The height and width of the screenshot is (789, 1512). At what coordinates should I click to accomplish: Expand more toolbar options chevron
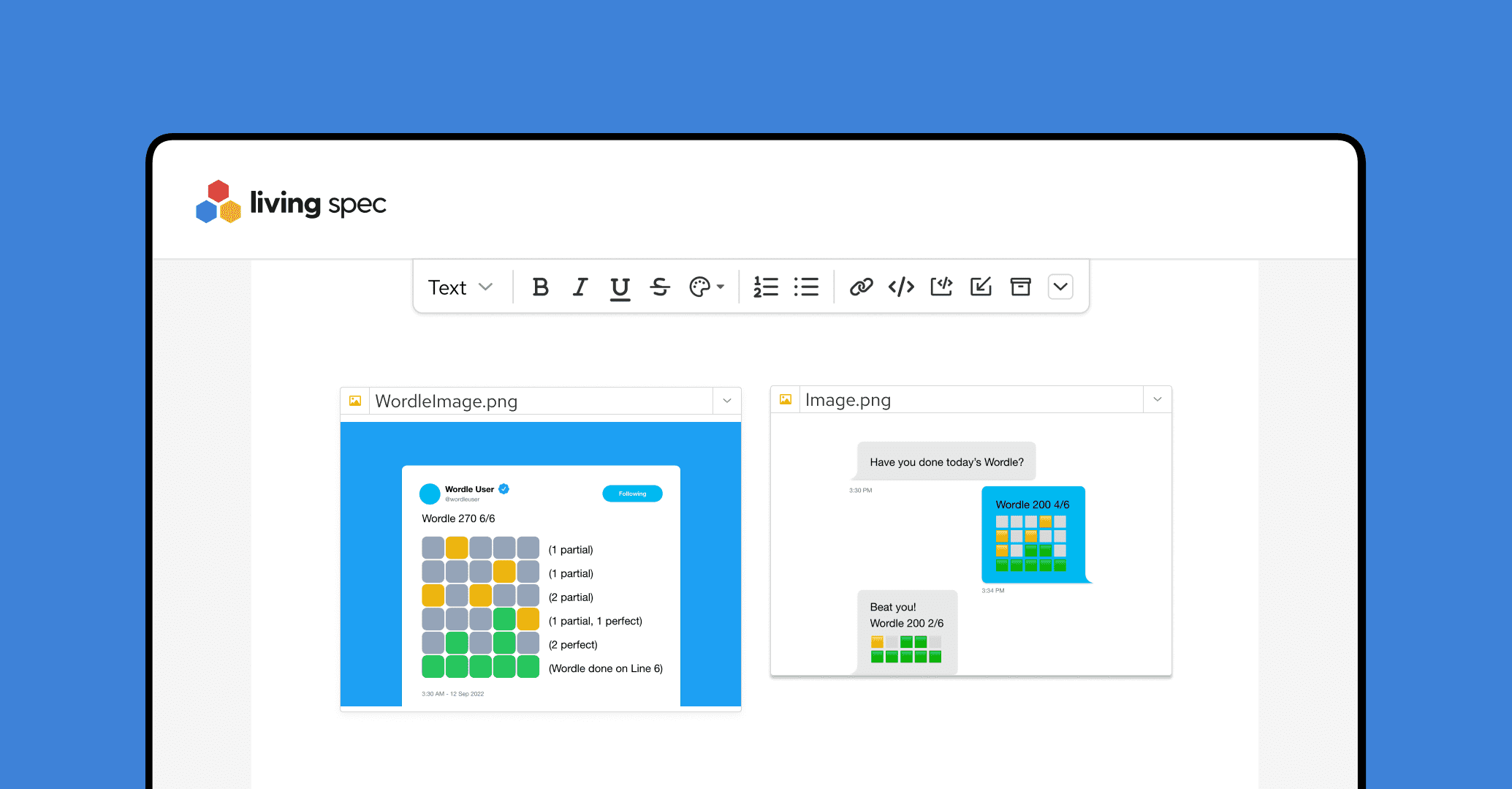click(1060, 287)
